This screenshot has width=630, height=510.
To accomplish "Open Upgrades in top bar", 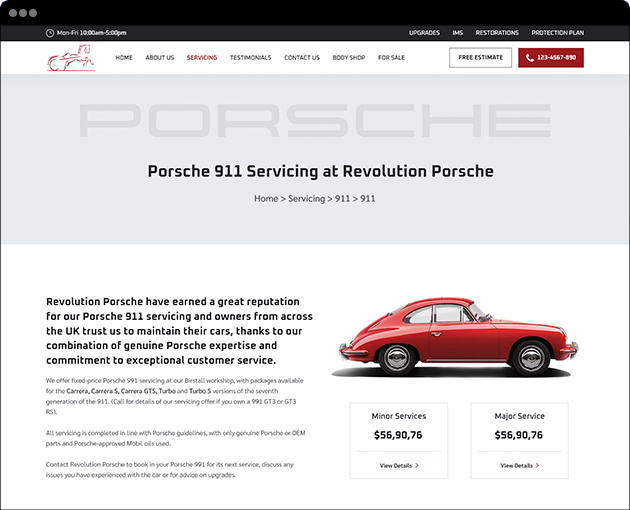I will (424, 33).
